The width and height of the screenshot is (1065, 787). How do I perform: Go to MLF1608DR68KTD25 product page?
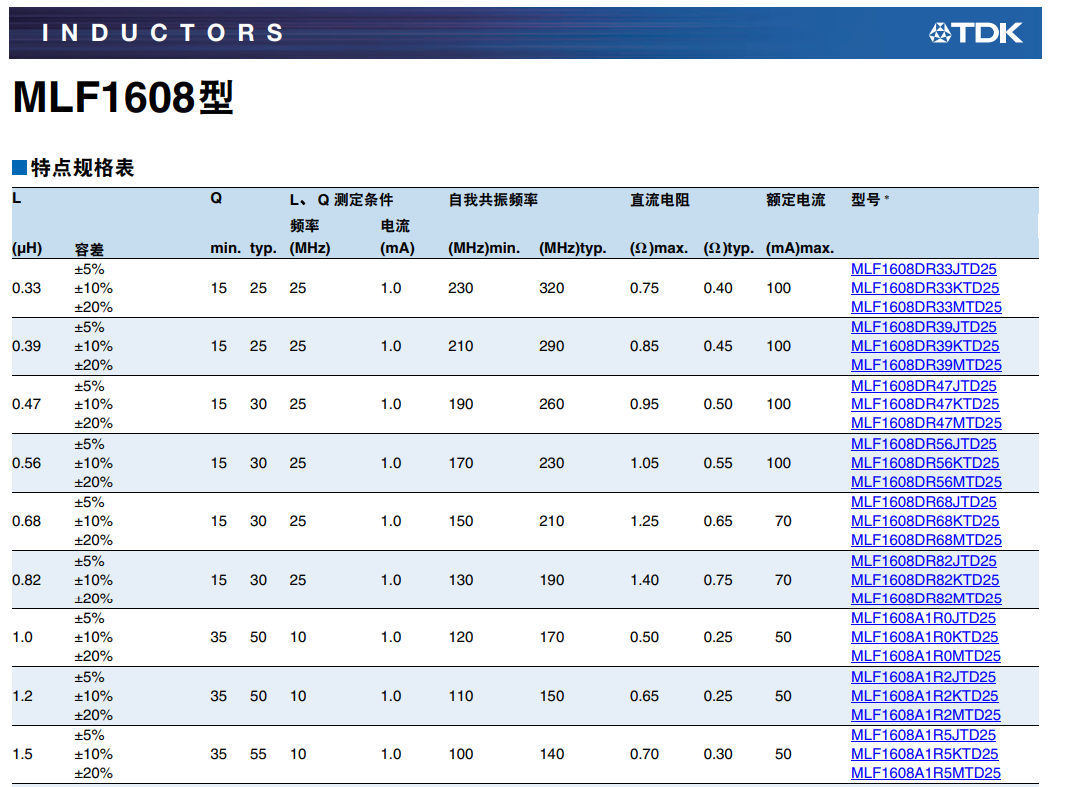click(925, 521)
